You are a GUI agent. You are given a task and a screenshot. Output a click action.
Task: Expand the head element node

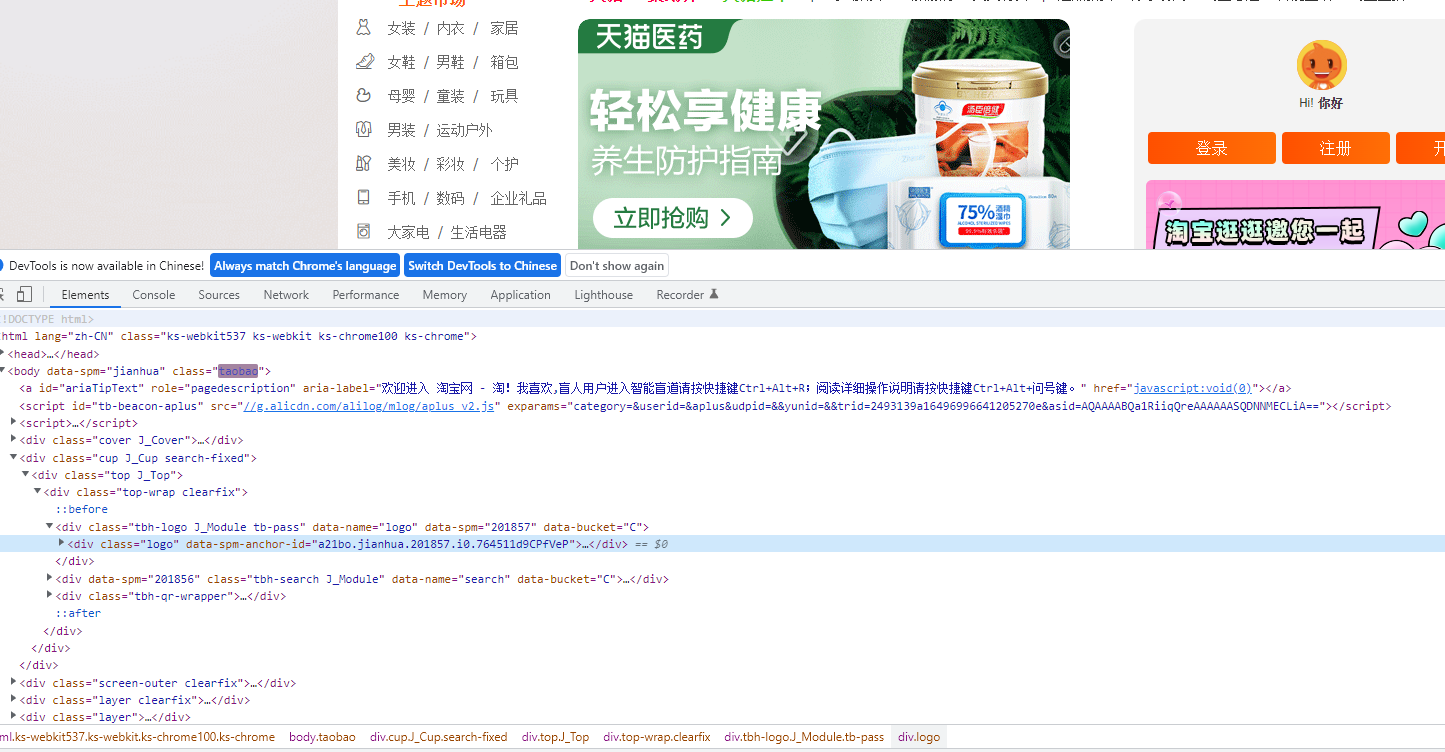click(x=3, y=354)
